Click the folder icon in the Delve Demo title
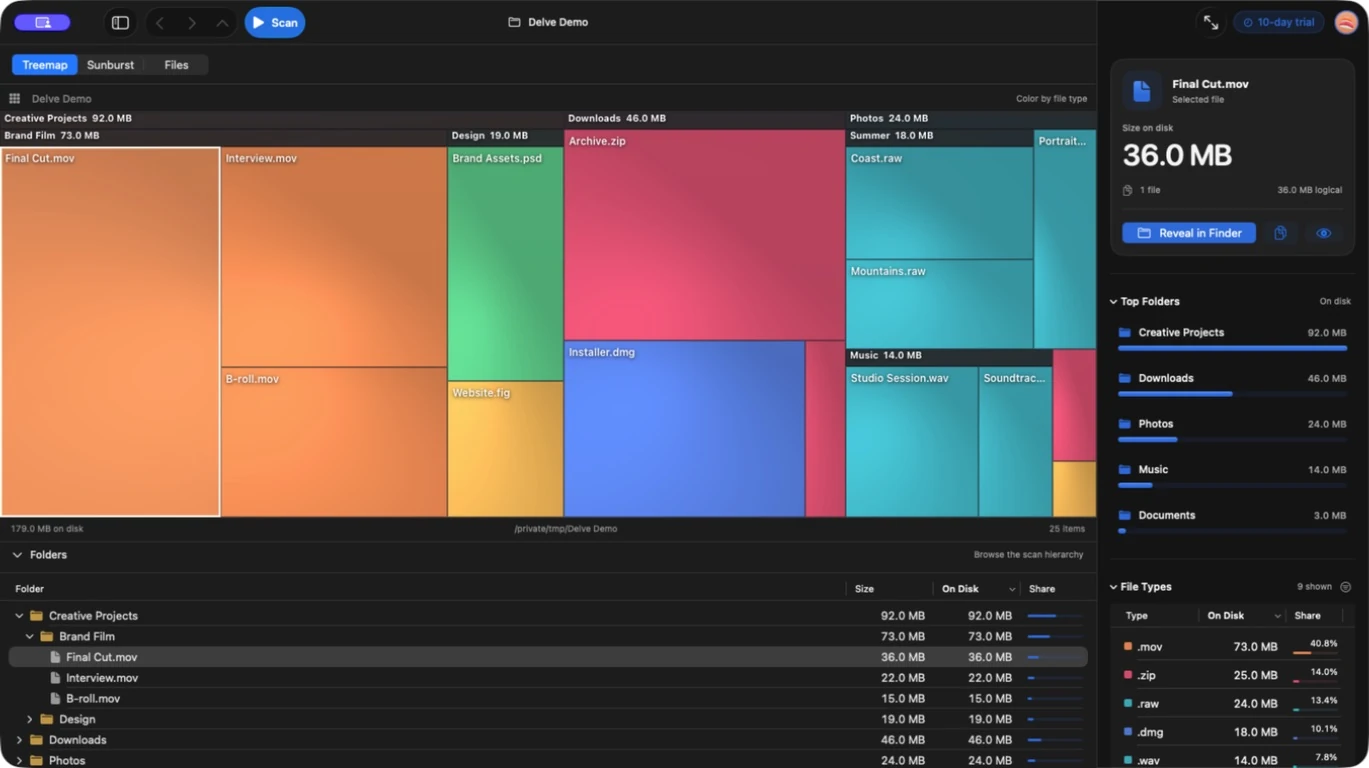1369x768 pixels. [x=514, y=22]
